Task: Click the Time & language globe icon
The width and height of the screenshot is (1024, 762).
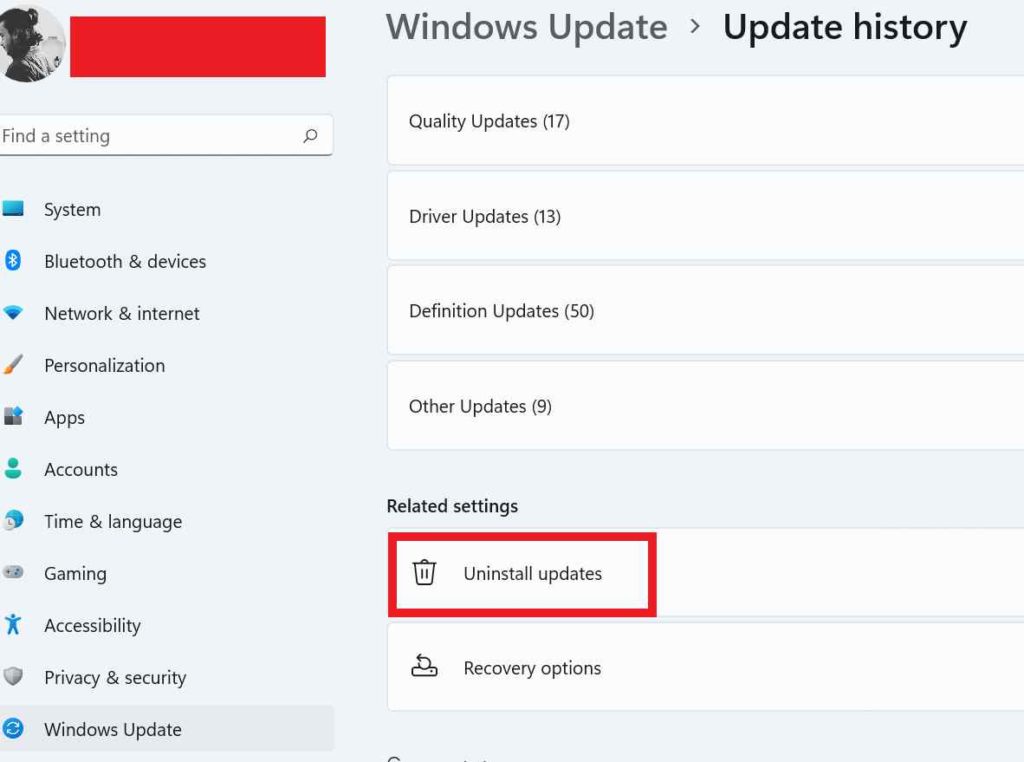Action: [x=12, y=520]
